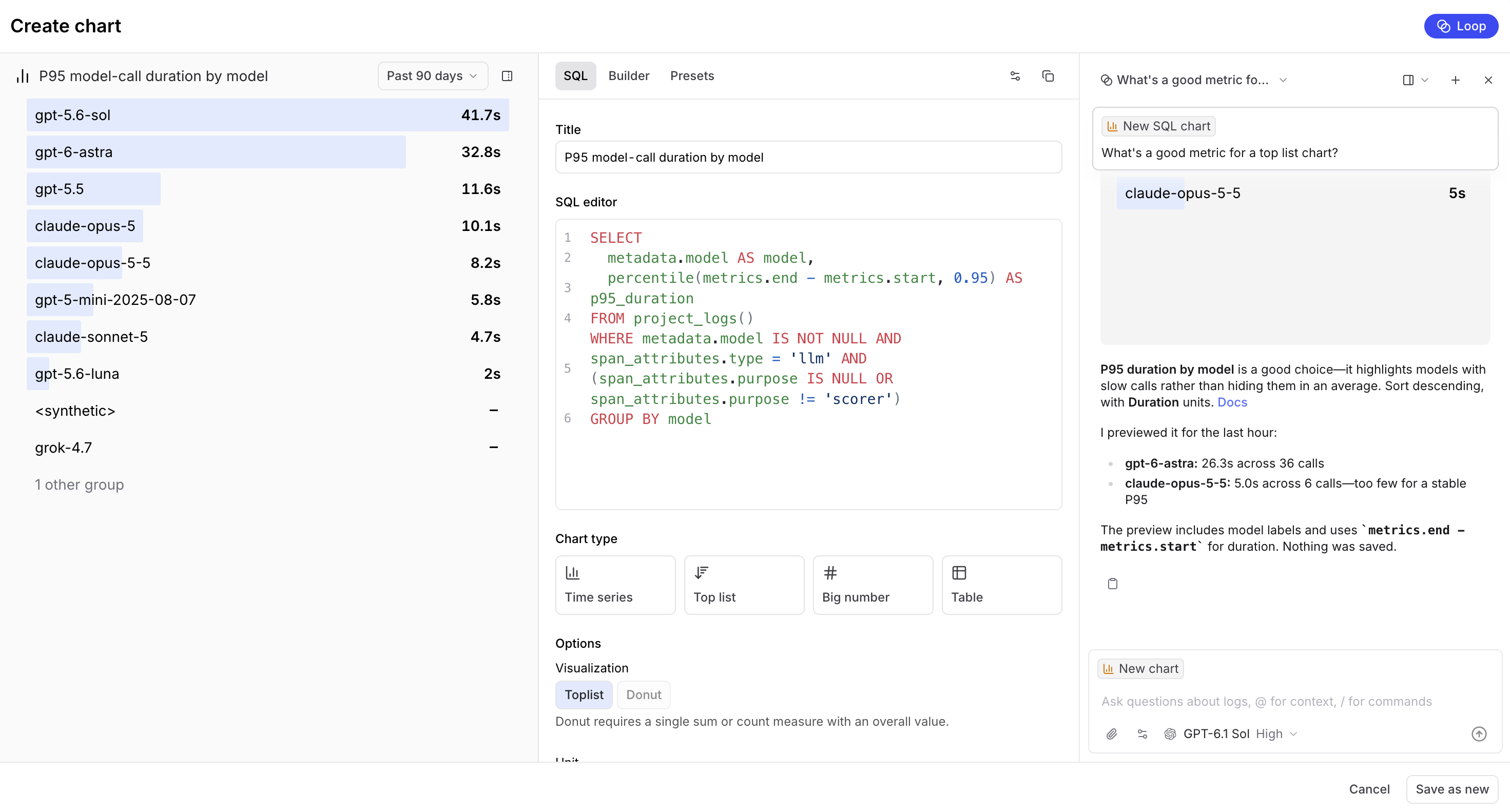
Task: Copy the SQL query icon
Action: 1048,76
